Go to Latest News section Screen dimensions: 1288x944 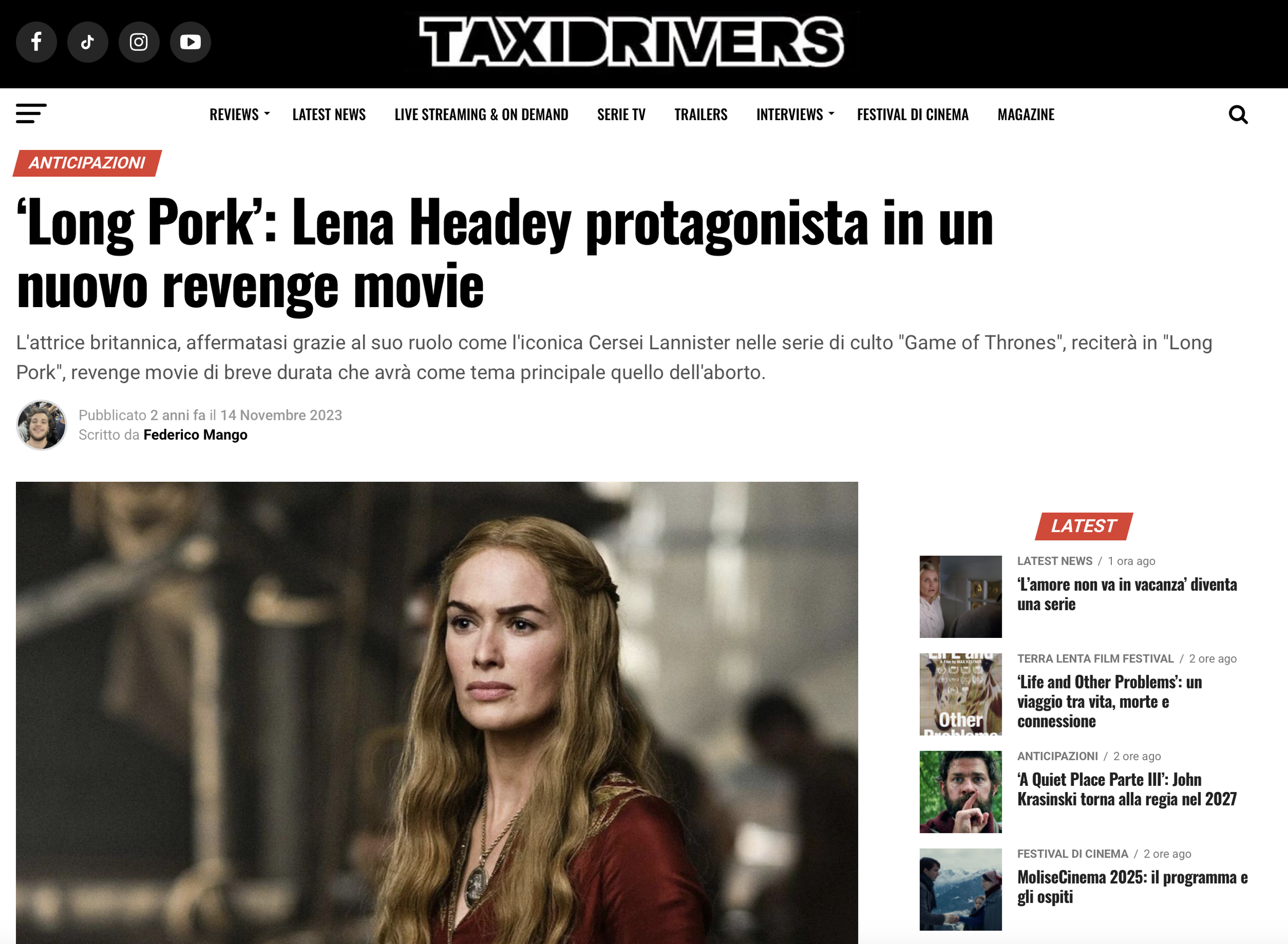coord(329,114)
